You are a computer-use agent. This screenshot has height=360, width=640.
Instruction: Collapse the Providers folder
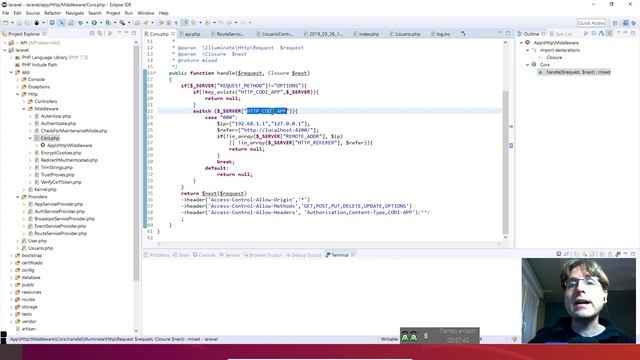tap(18, 197)
